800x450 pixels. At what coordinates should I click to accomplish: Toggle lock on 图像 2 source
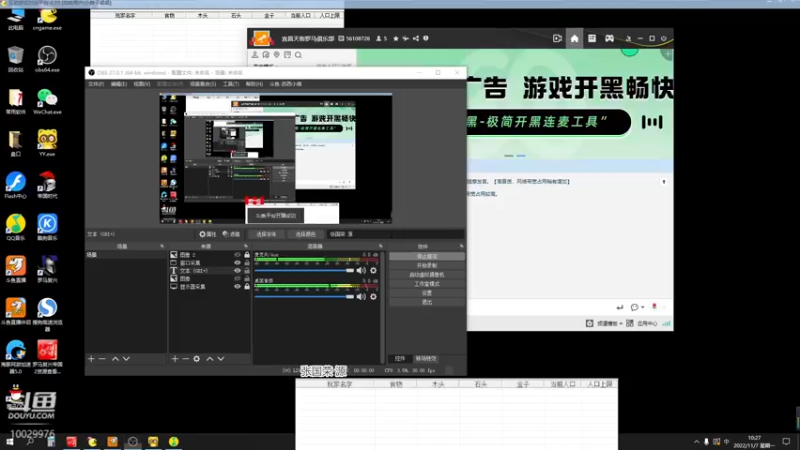click(247, 255)
